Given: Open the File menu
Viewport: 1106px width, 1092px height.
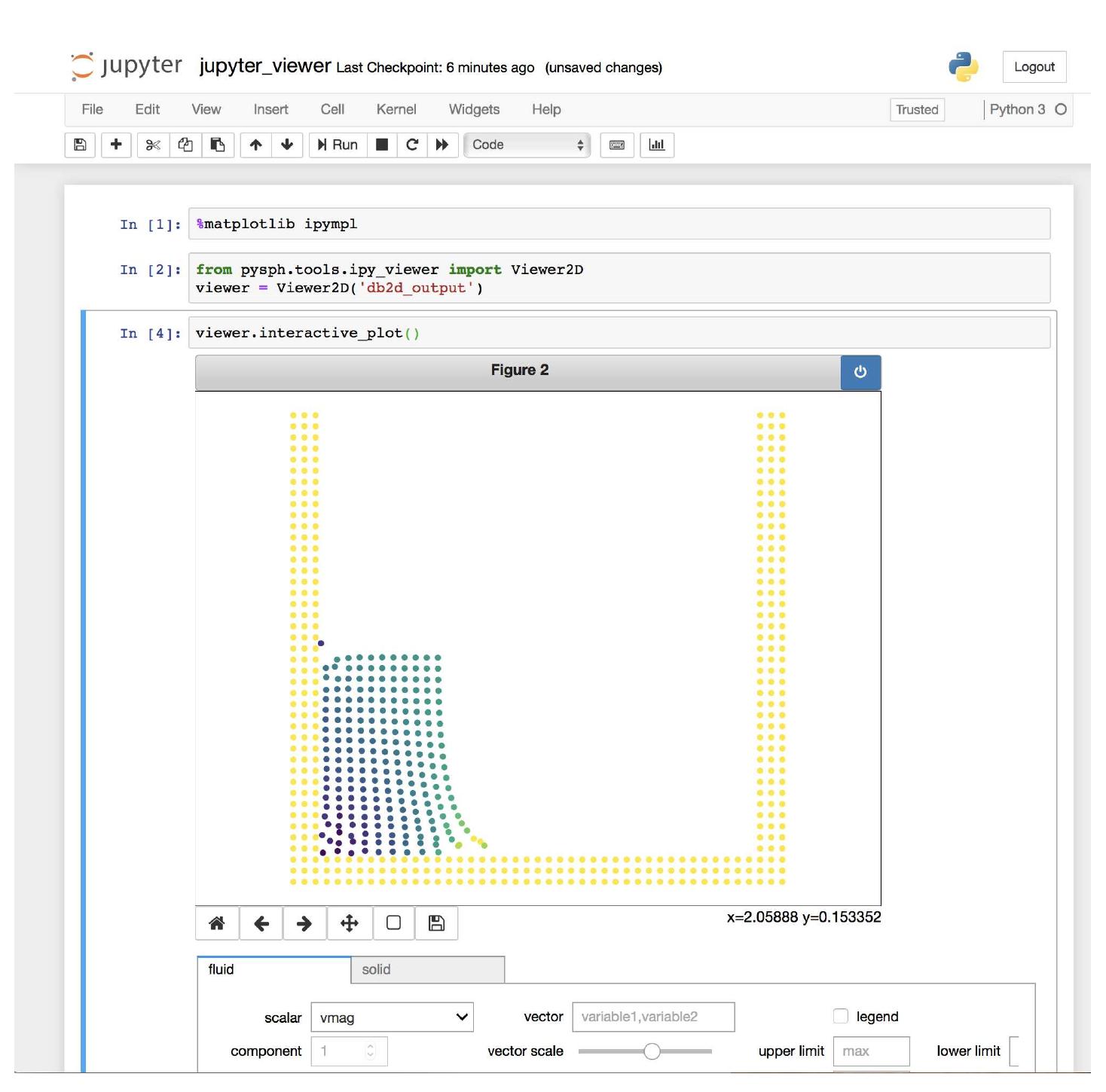Looking at the screenshot, I should (x=93, y=109).
